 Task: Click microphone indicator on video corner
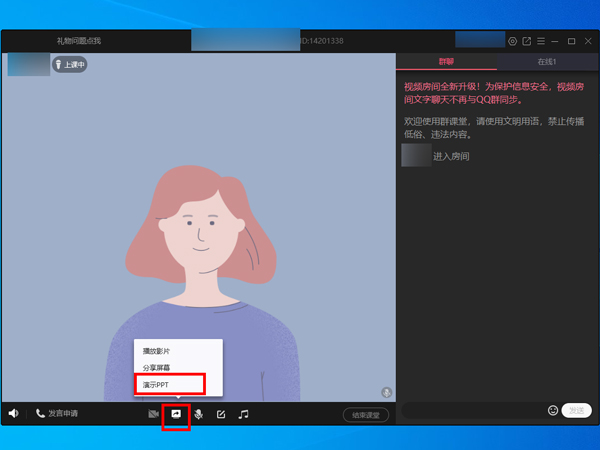[x=386, y=393]
